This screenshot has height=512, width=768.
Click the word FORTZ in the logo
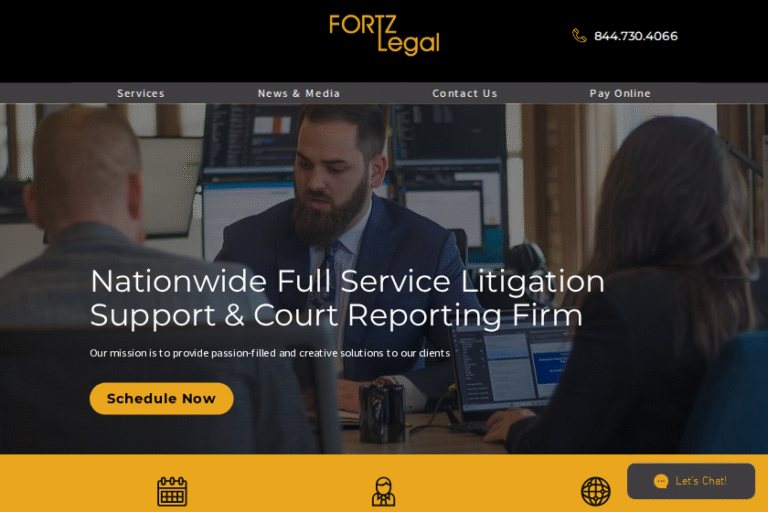click(x=363, y=24)
